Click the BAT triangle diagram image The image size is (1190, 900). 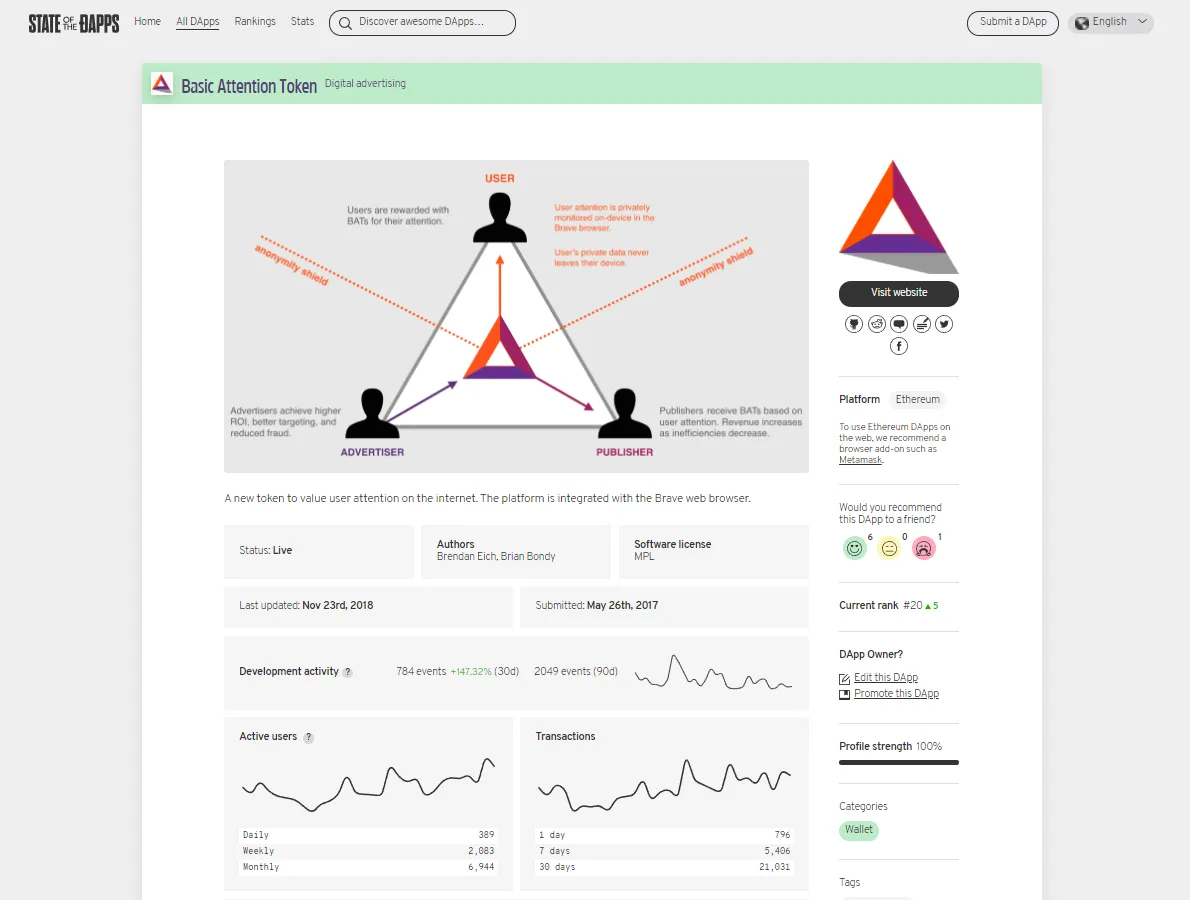tap(516, 316)
